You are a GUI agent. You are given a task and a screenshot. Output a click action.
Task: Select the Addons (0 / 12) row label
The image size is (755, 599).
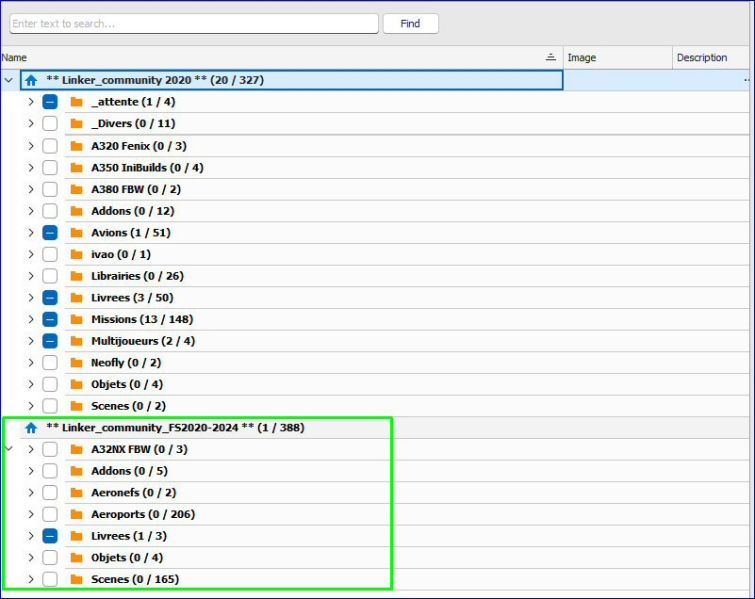pos(133,211)
